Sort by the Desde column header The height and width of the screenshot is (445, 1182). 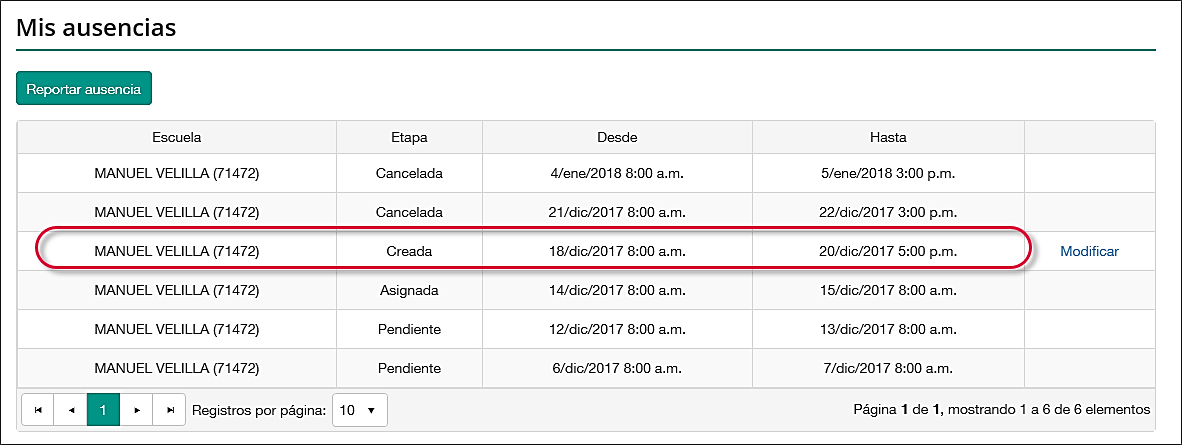click(x=617, y=137)
